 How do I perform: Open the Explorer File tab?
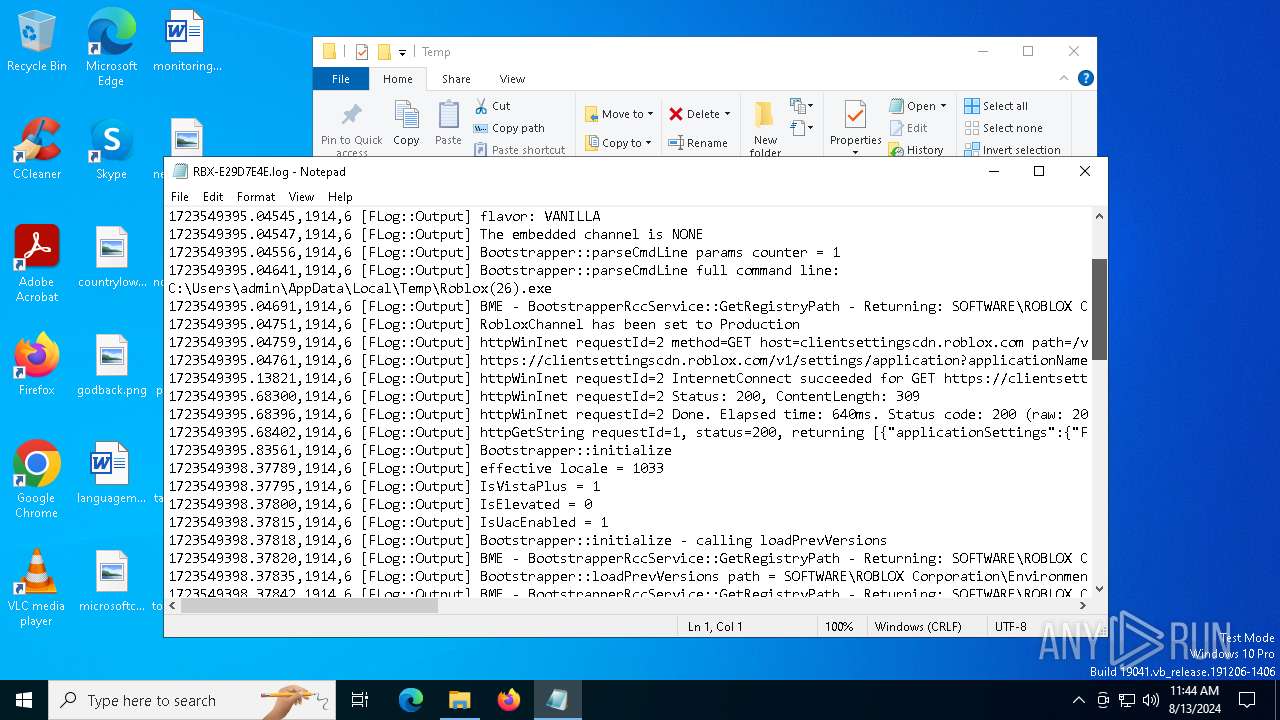(x=341, y=79)
